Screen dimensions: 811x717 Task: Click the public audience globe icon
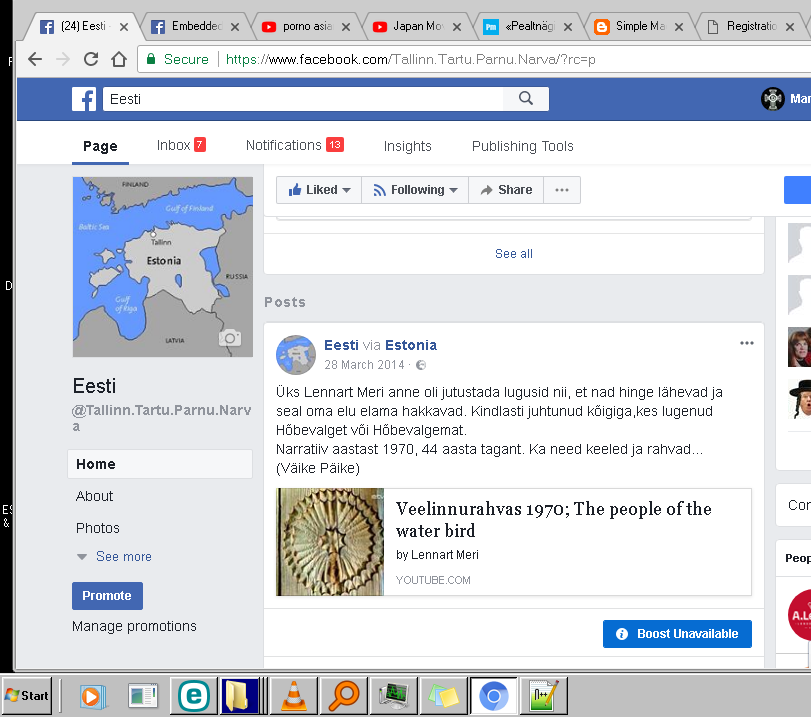pos(421,365)
